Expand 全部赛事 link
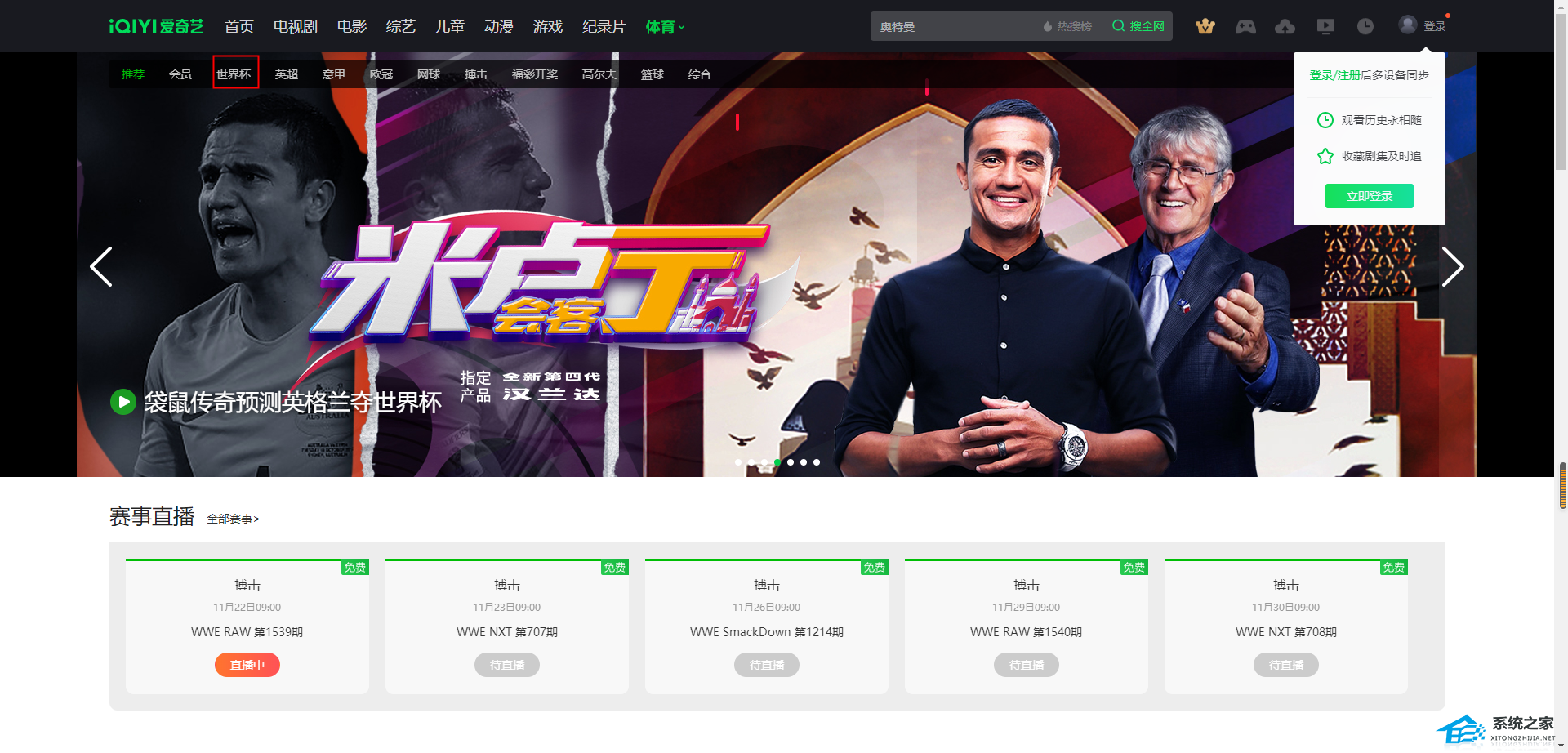The height and width of the screenshot is (753, 1568). tap(233, 519)
